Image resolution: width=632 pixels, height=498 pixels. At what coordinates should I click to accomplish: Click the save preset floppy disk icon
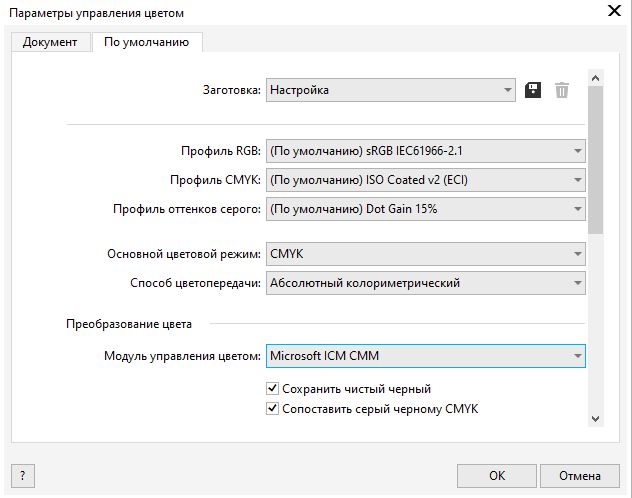[534, 90]
